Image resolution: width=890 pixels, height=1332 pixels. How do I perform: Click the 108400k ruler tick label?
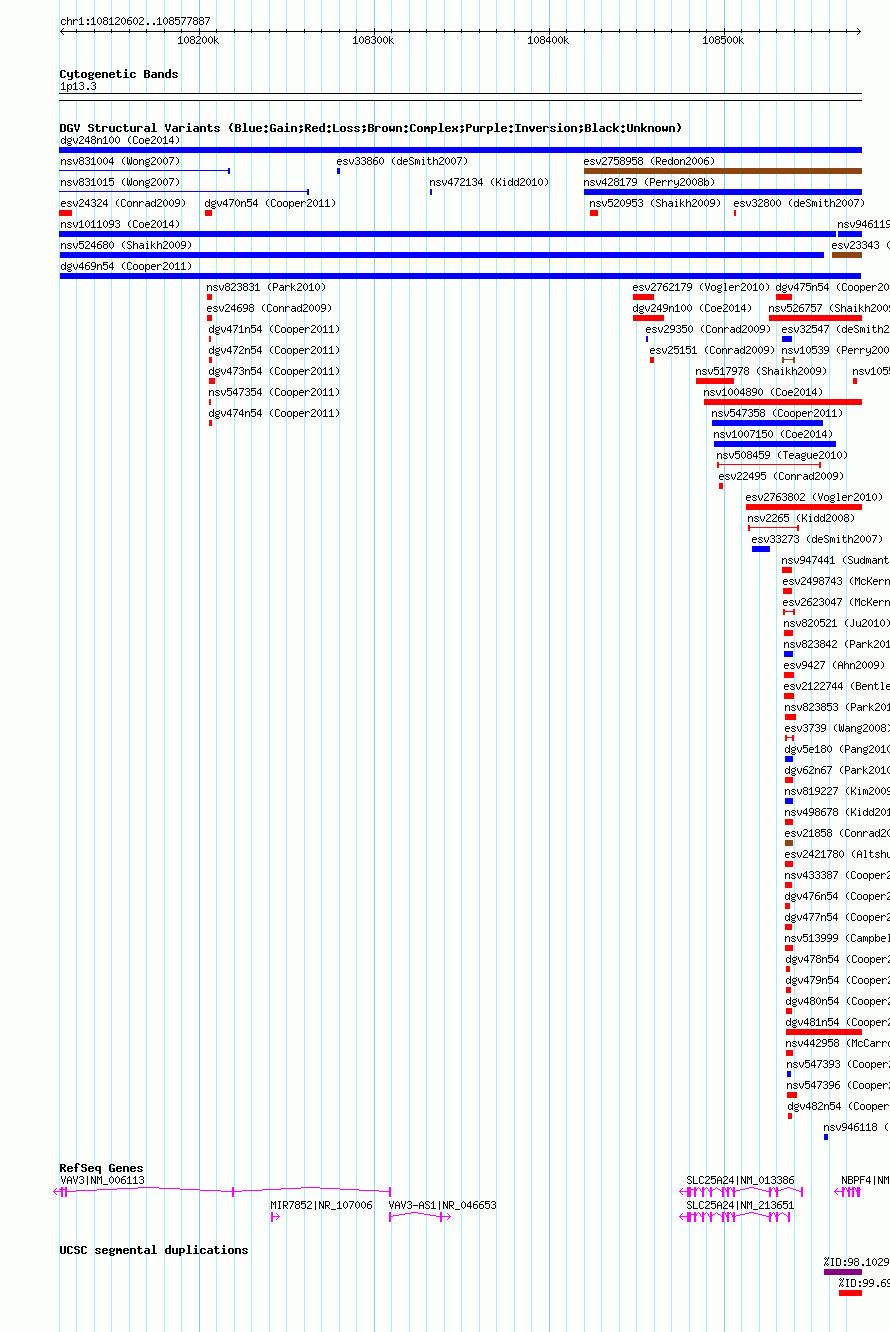(x=548, y=40)
